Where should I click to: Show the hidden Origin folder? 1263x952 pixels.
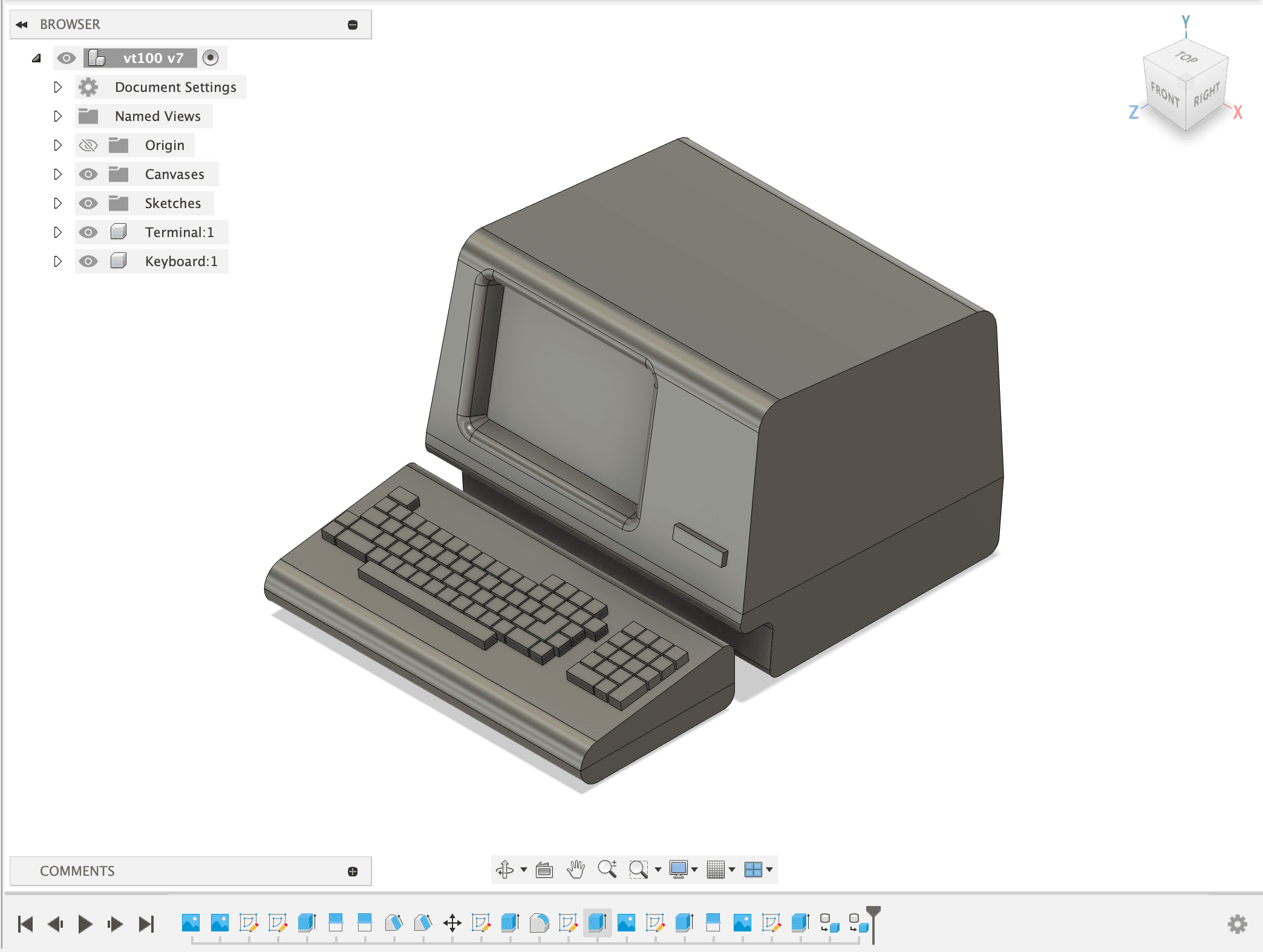(x=88, y=145)
